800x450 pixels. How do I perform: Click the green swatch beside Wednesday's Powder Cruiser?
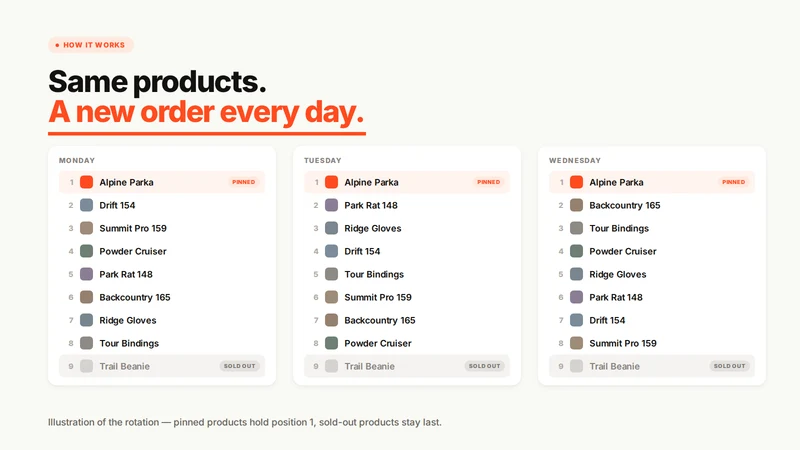(577, 251)
